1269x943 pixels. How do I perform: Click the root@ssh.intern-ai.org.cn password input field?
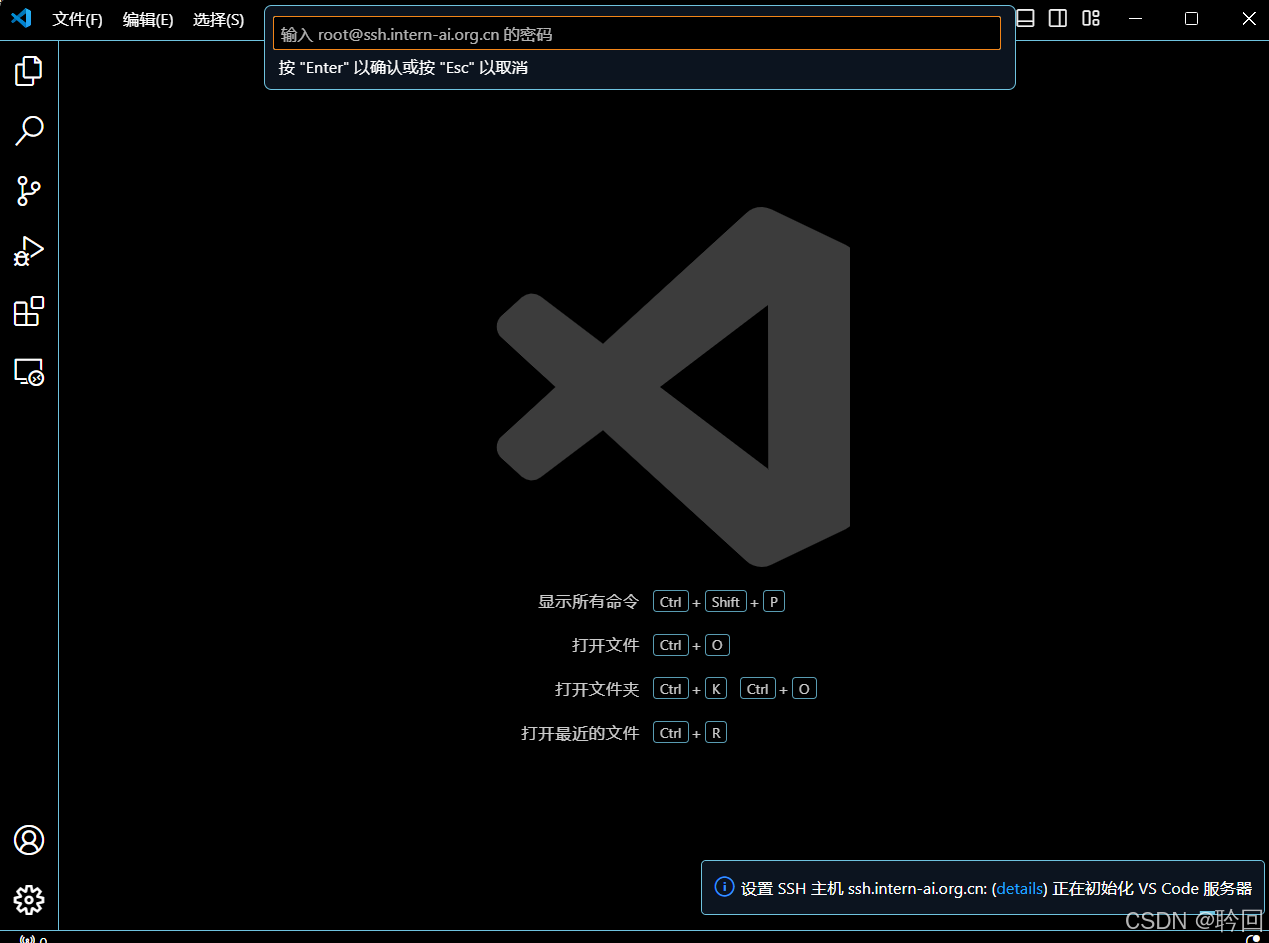click(x=637, y=32)
